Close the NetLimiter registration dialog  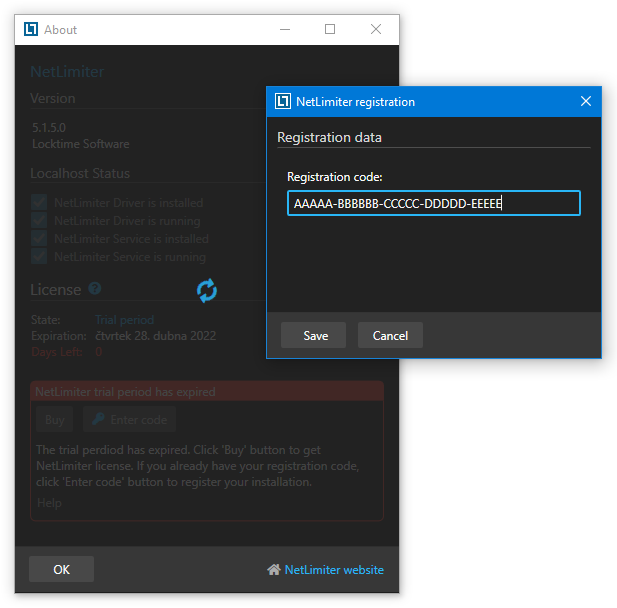click(x=586, y=102)
